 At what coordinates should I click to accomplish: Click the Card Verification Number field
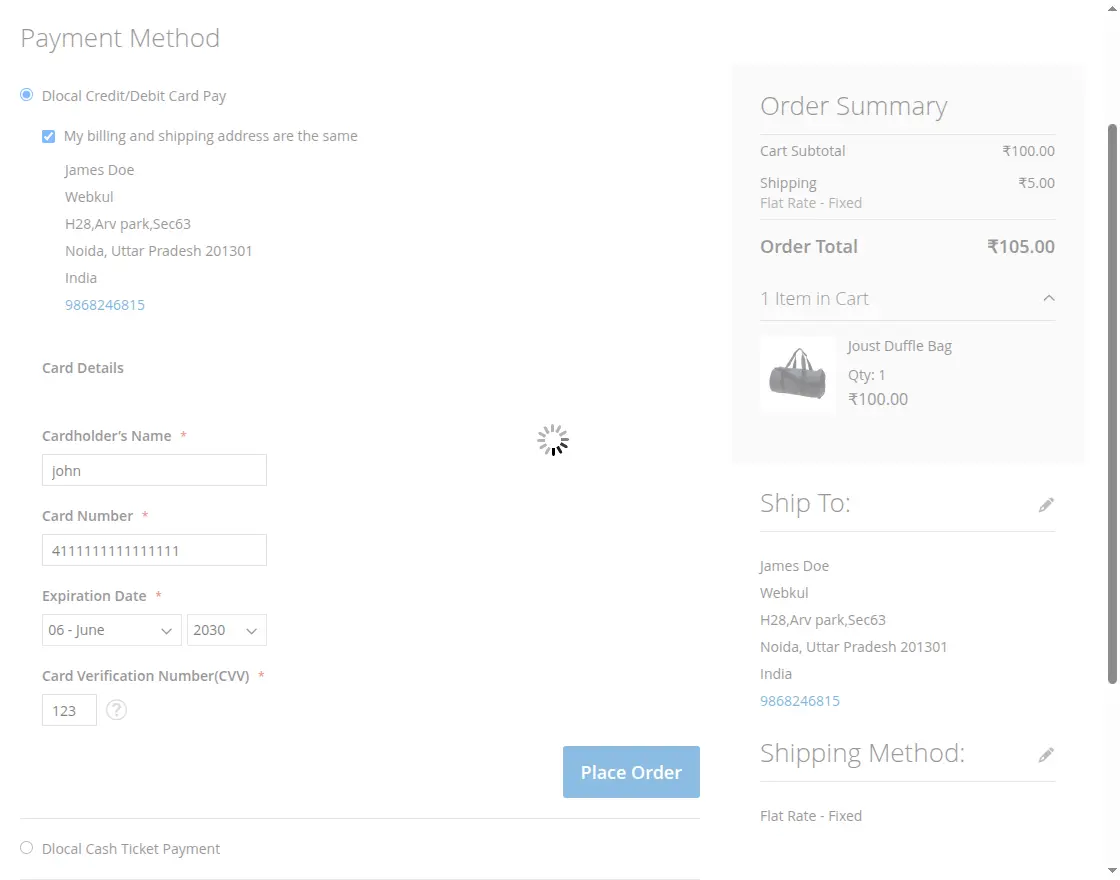(69, 710)
